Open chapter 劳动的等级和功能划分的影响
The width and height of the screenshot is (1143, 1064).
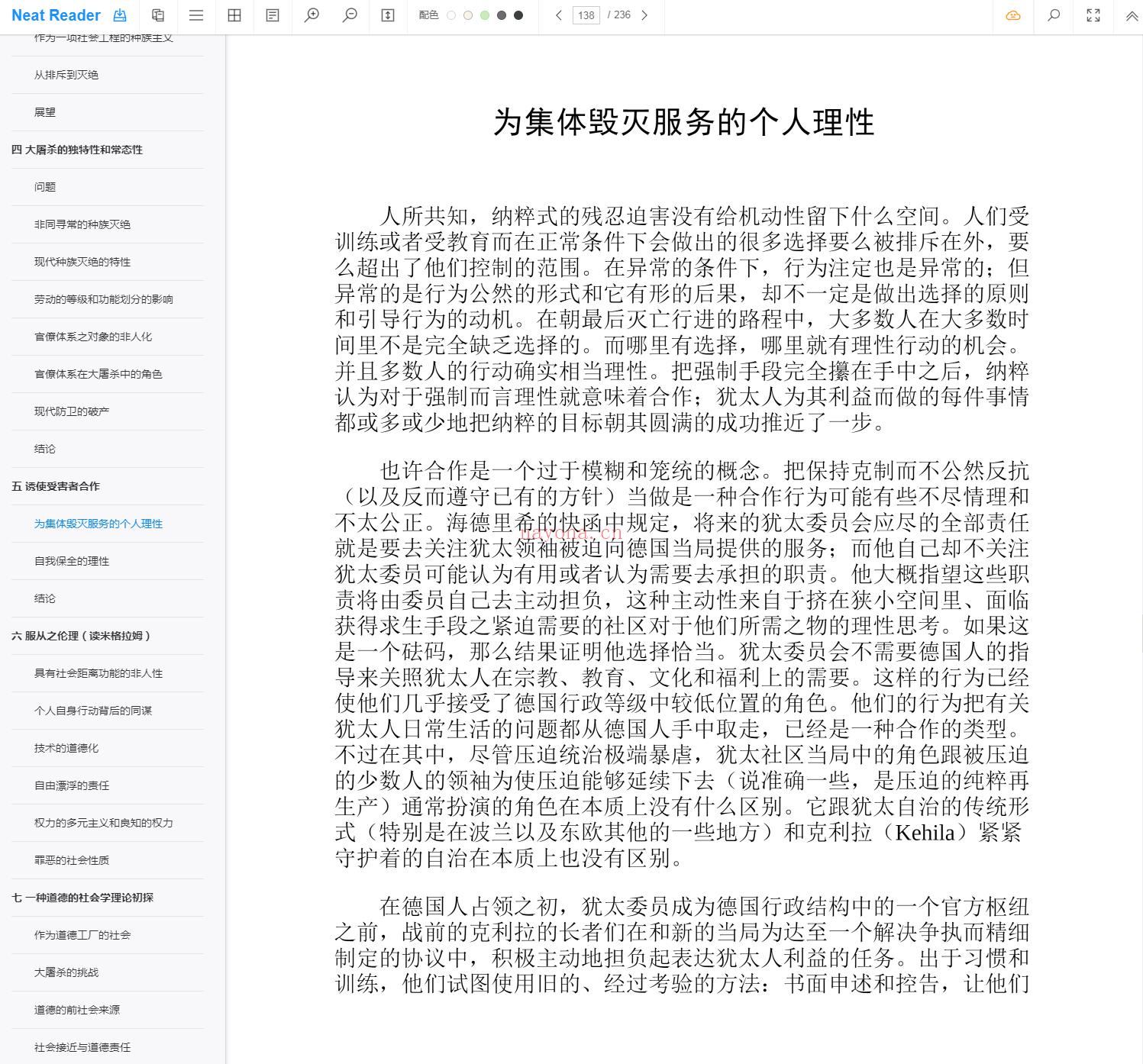coord(104,299)
